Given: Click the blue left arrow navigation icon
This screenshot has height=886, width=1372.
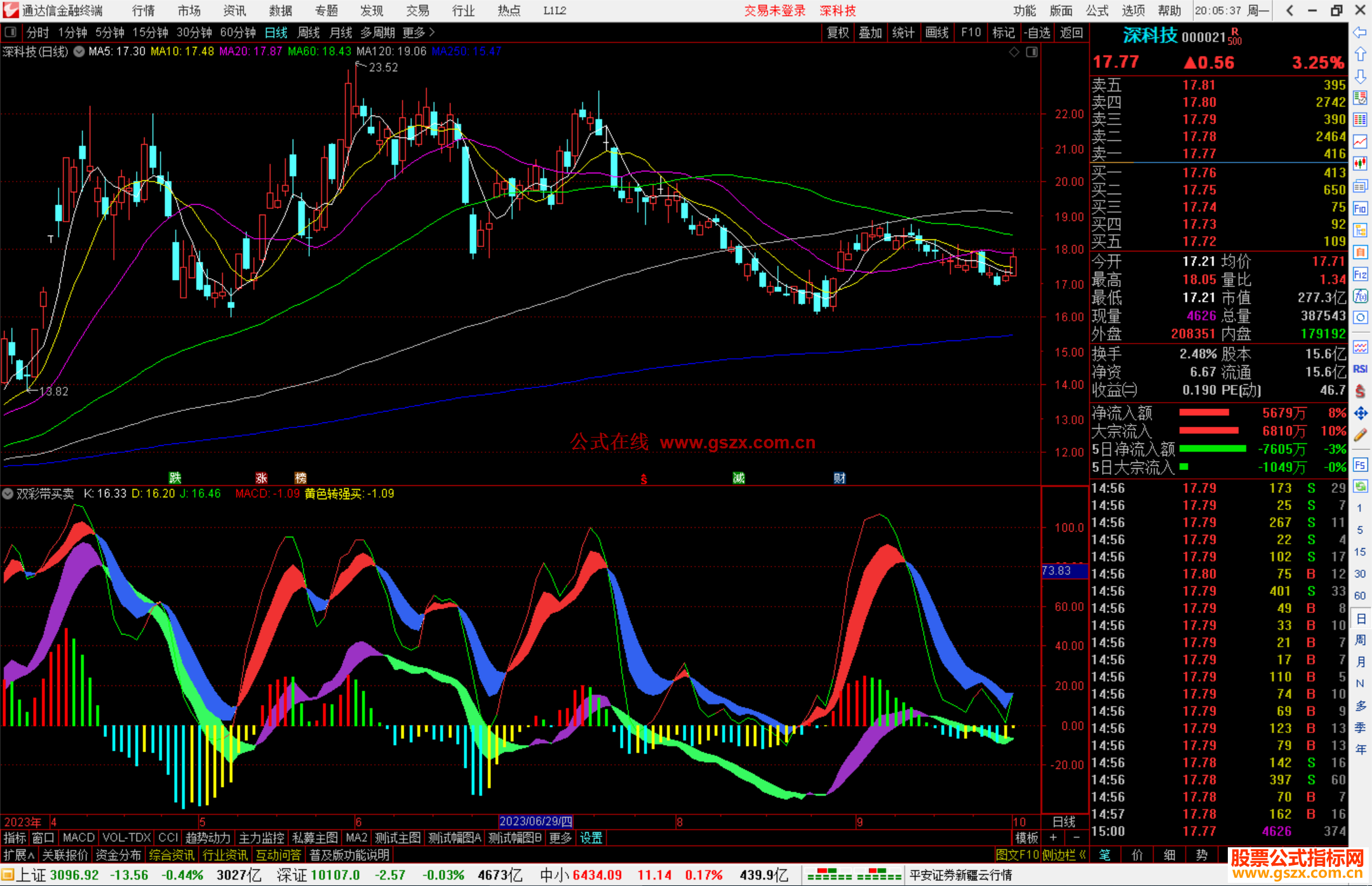Looking at the screenshot, I should [1360, 32].
